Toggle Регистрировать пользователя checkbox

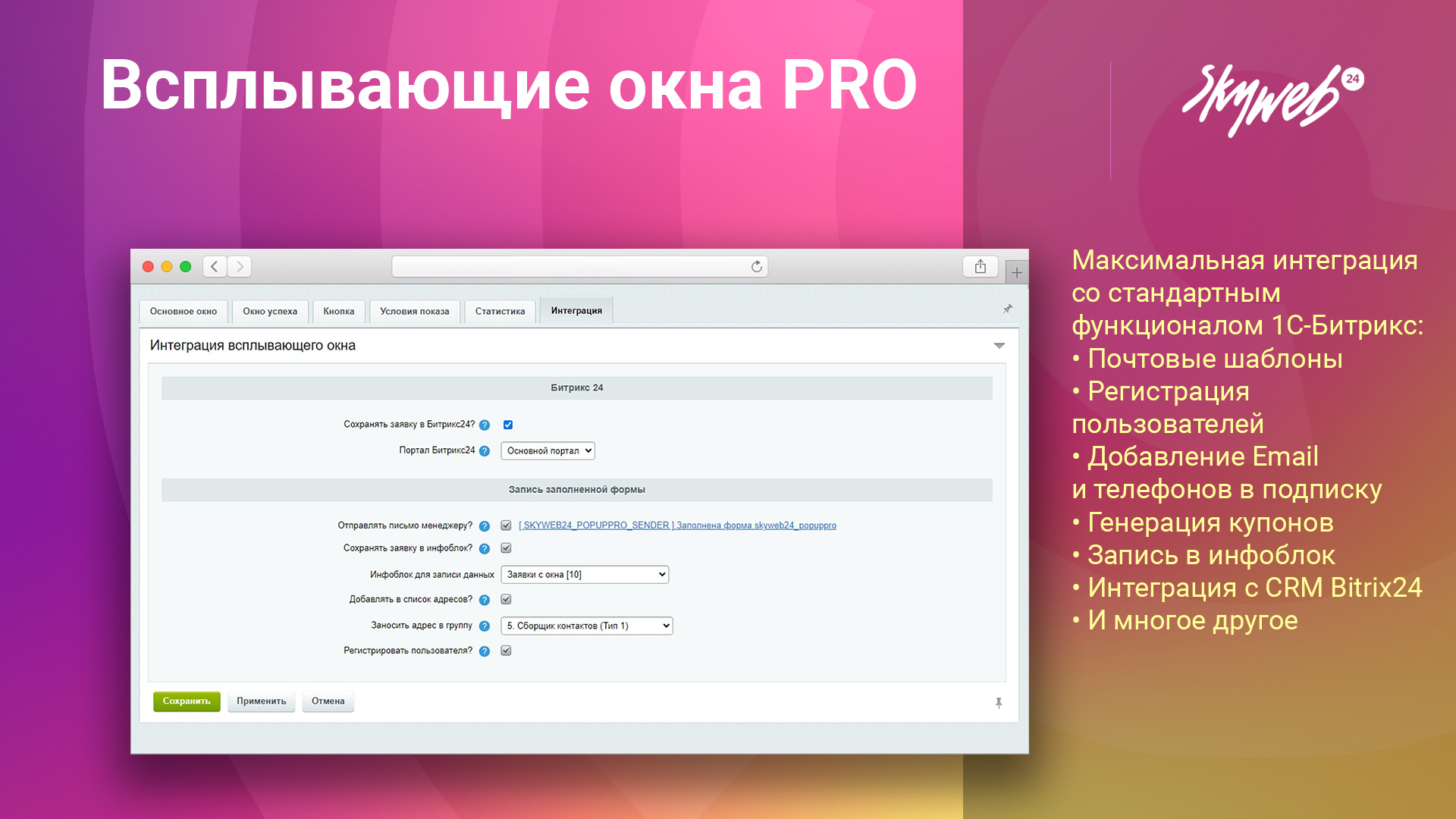coord(506,651)
